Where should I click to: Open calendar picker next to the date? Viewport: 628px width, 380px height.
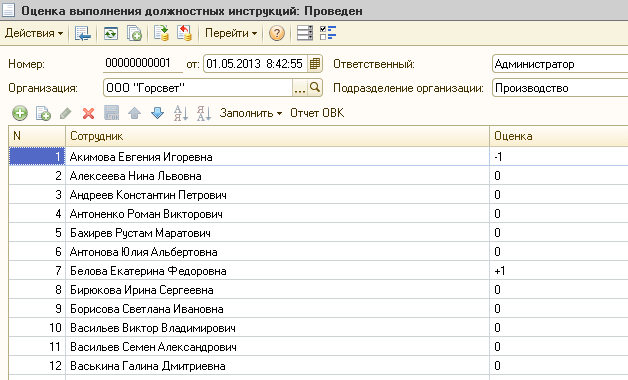tap(315, 64)
